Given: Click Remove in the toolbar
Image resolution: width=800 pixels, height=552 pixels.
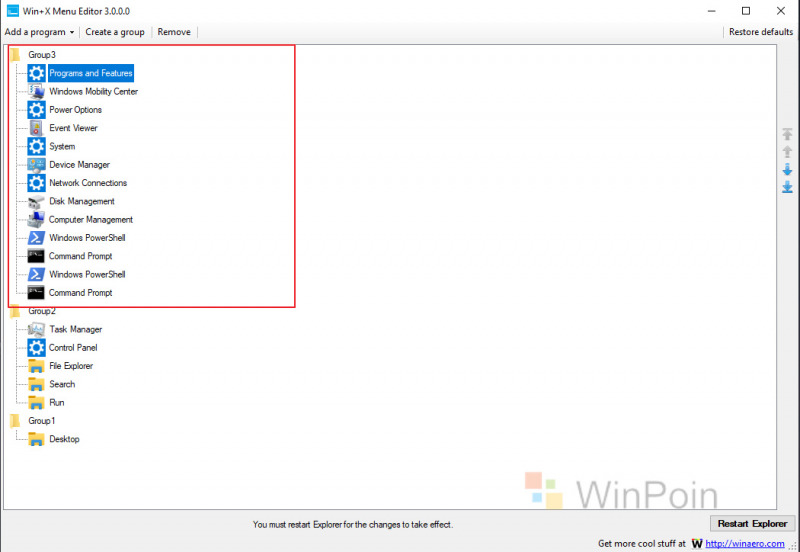Looking at the screenshot, I should [x=174, y=32].
